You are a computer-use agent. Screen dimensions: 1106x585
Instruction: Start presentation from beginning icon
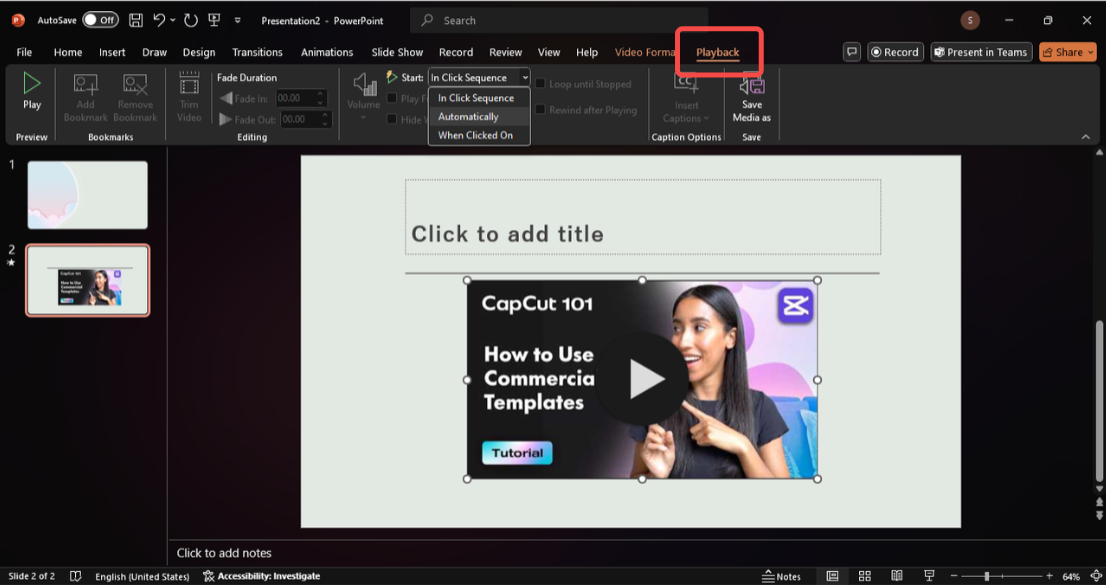(x=214, y=20)
